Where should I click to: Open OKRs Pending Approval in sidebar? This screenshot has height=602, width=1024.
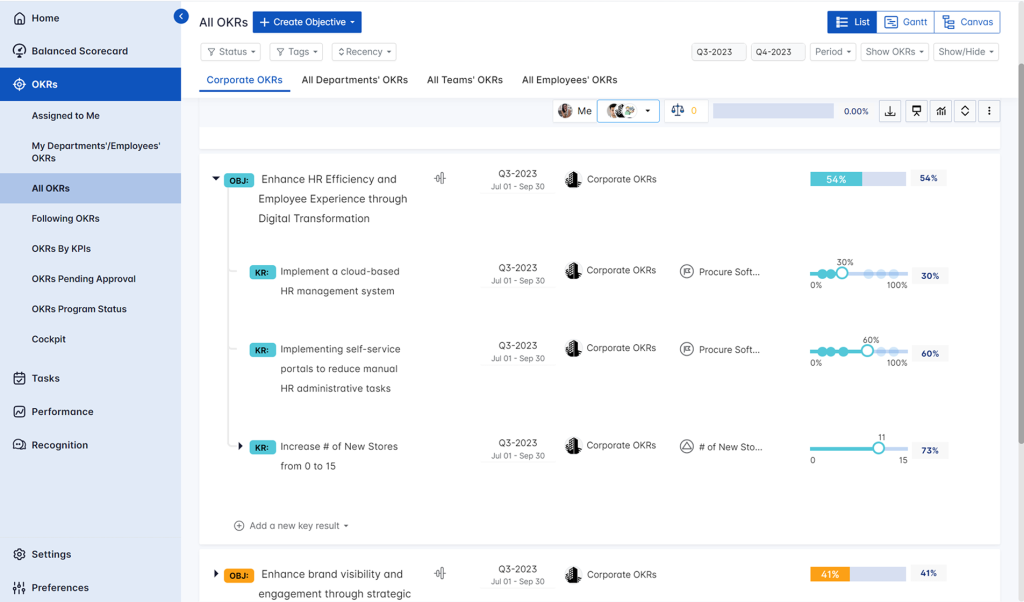83,279
